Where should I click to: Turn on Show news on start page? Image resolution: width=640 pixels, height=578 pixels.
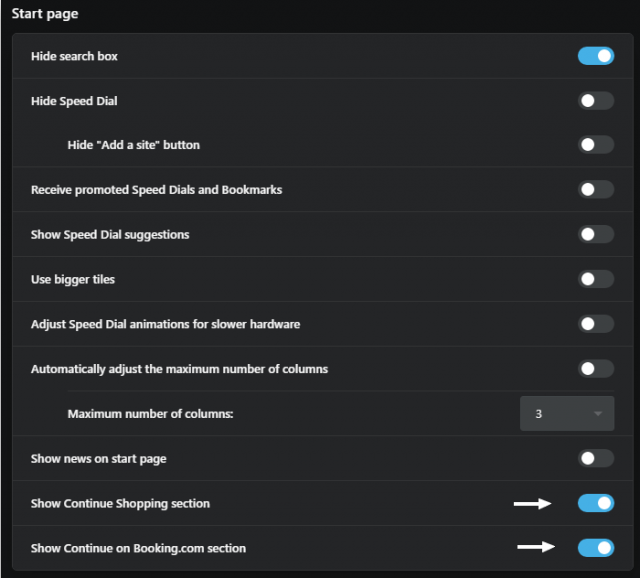(x=596, y=458)
